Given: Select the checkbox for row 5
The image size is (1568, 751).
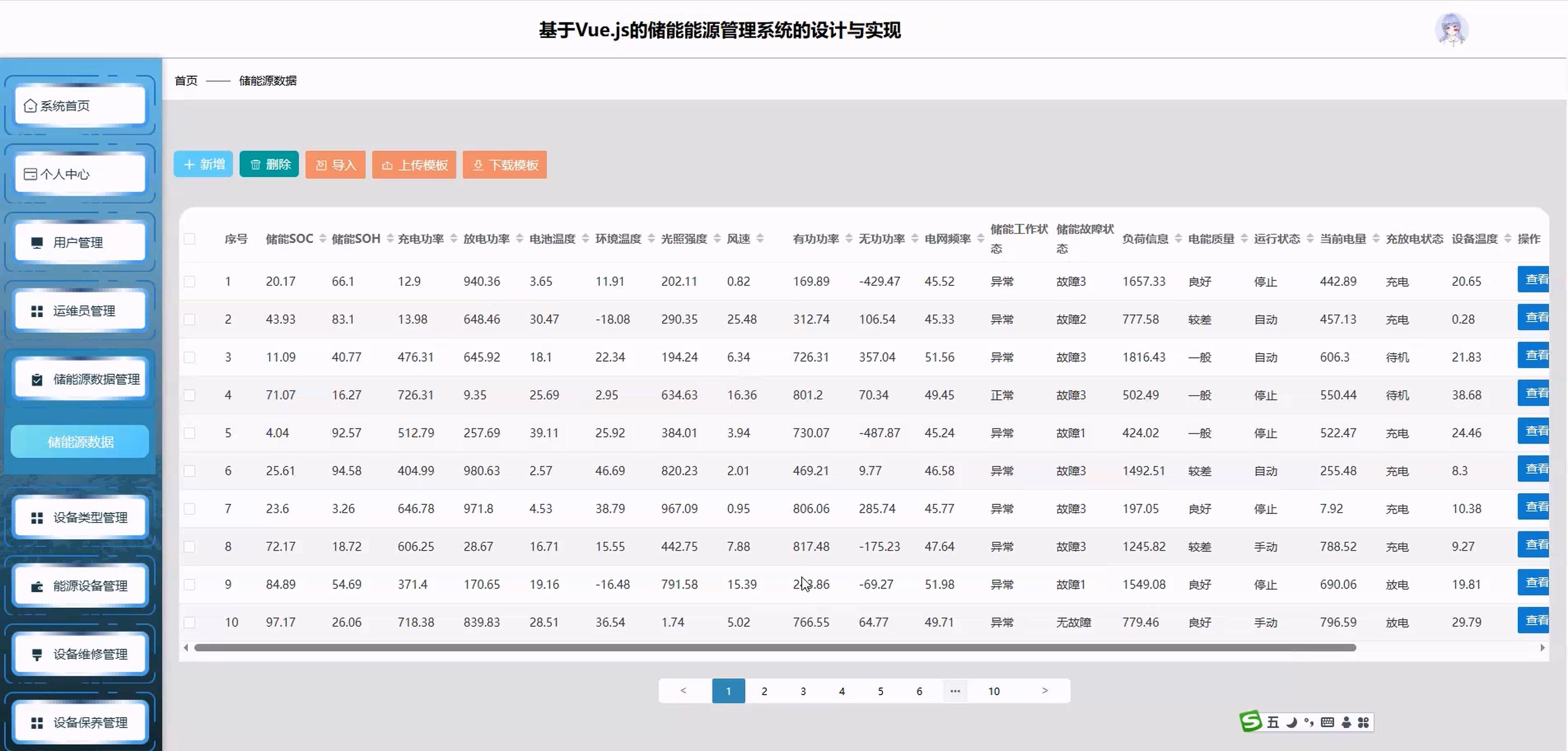Looking at the screenshot, I should [x=190, y=433].
